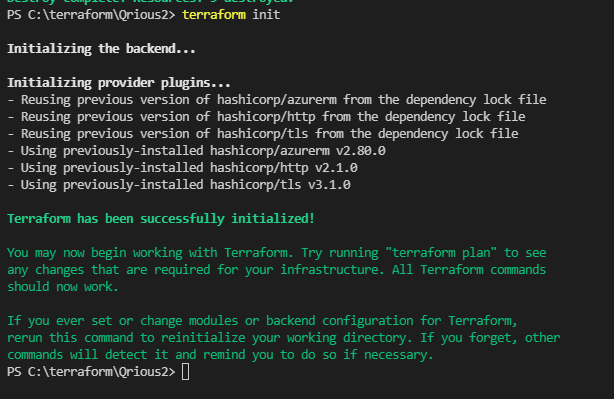Viewport: 614px width, 399px height.
Task: Click the terminal cursor at the last prompt
Action: 186,372
